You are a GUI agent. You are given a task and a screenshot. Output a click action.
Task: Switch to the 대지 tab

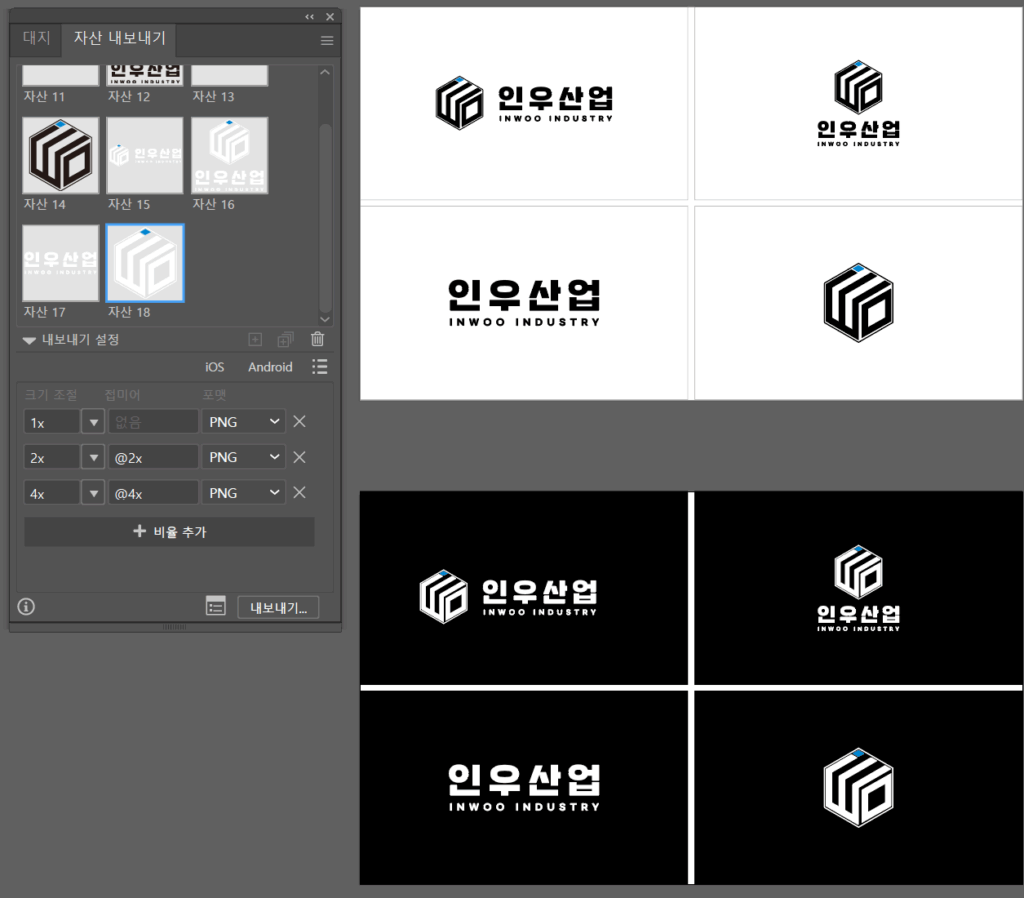(37, 39)
